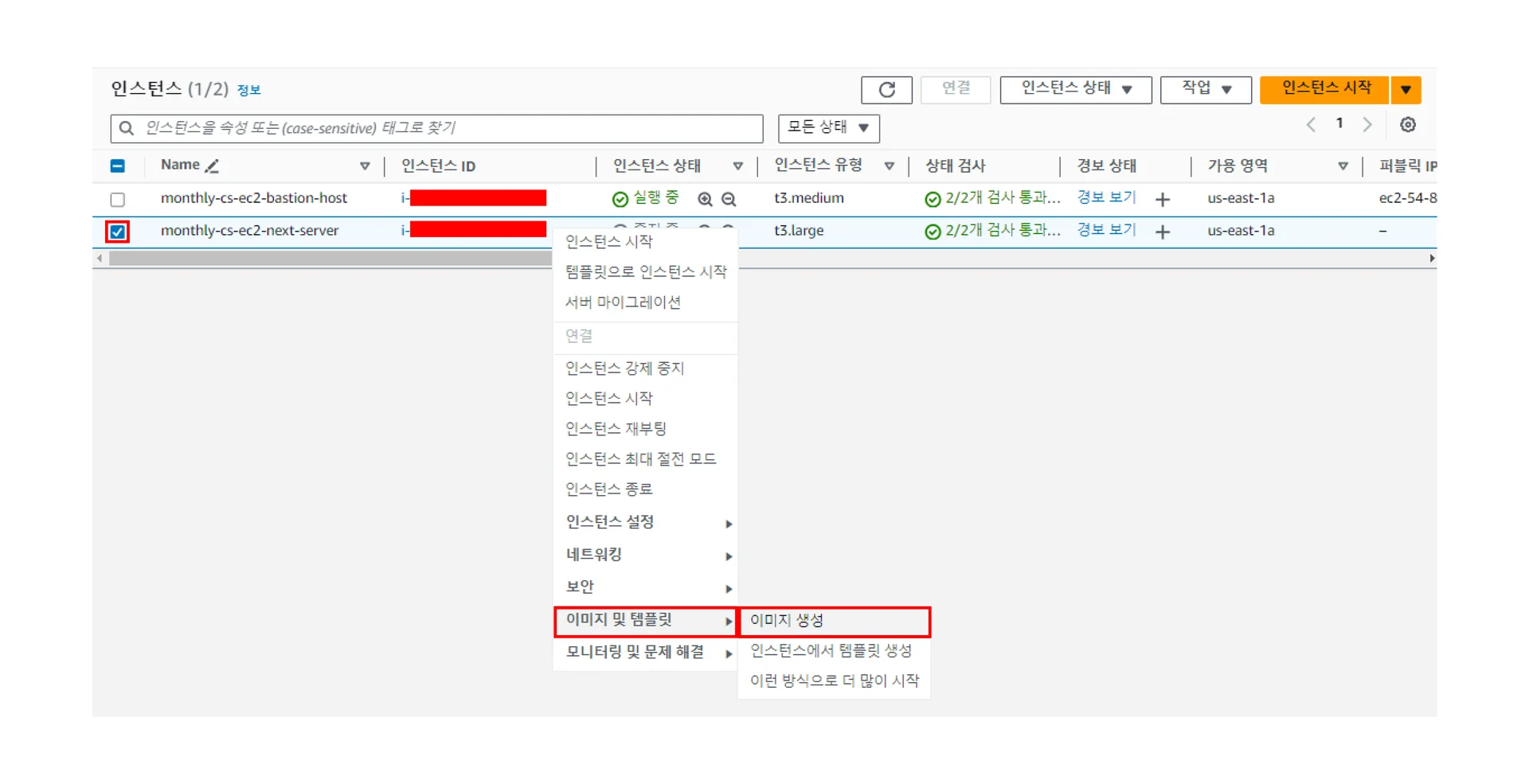Viewport: 1529px width, 784px height.
Task: Click 상태 검사 column header
Action: click(x=955, y=166)
